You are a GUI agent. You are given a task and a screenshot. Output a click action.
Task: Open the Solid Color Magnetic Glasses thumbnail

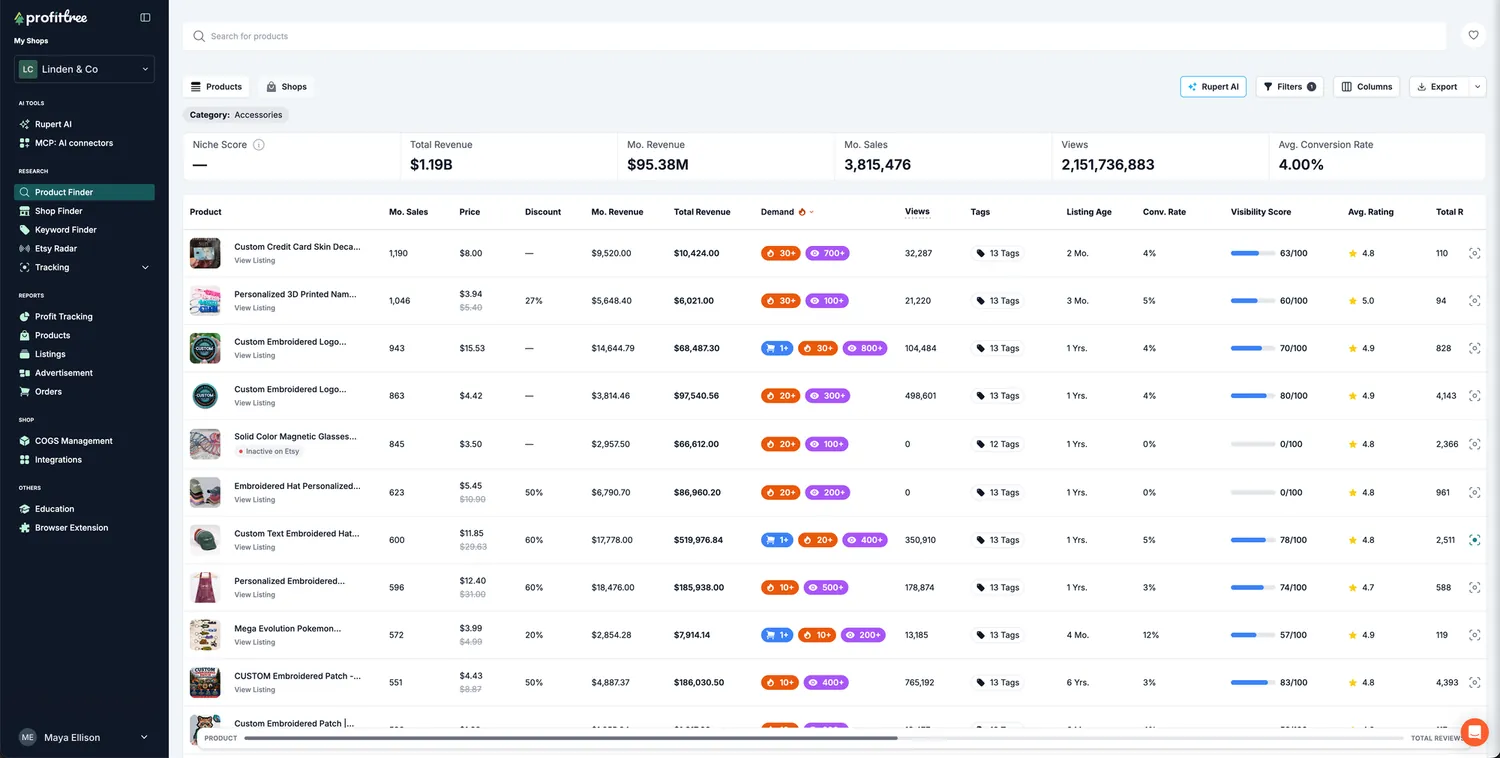tap(205, 444)
